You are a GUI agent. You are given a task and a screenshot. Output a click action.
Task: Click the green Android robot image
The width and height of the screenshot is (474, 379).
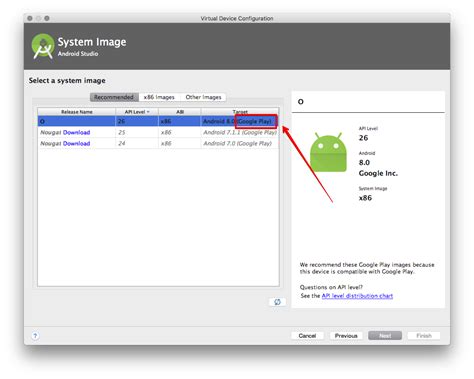click(328, 152)
